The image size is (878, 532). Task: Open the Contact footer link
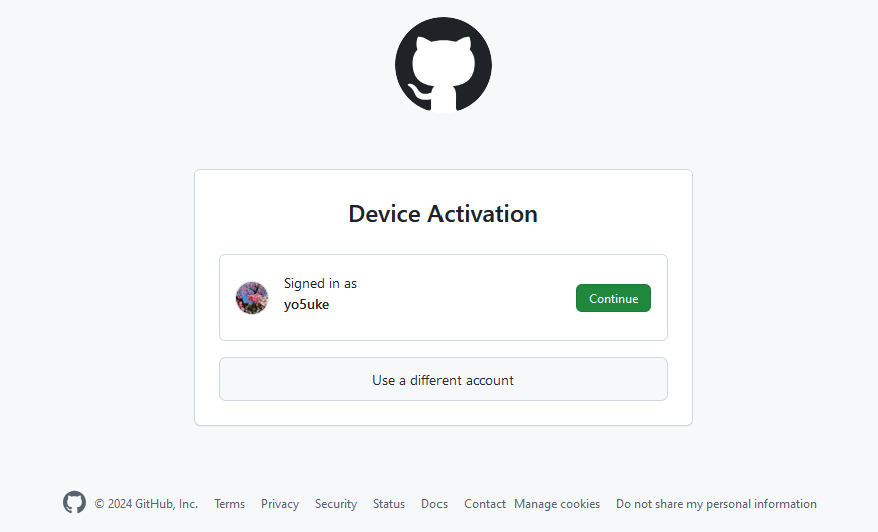[x=485, y=504]
